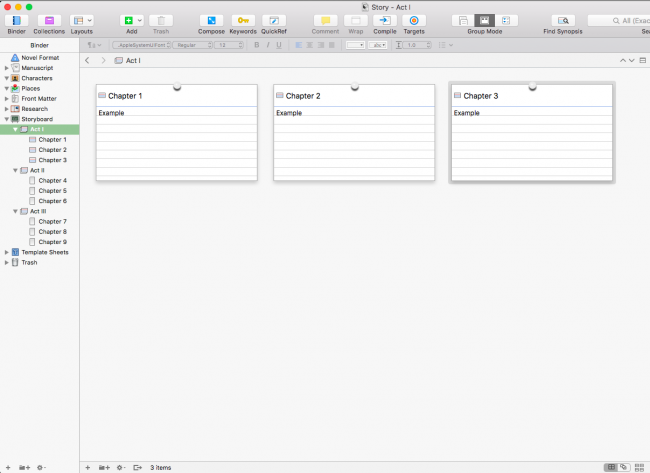Align text left in format bar

click(x=298, y=45)
